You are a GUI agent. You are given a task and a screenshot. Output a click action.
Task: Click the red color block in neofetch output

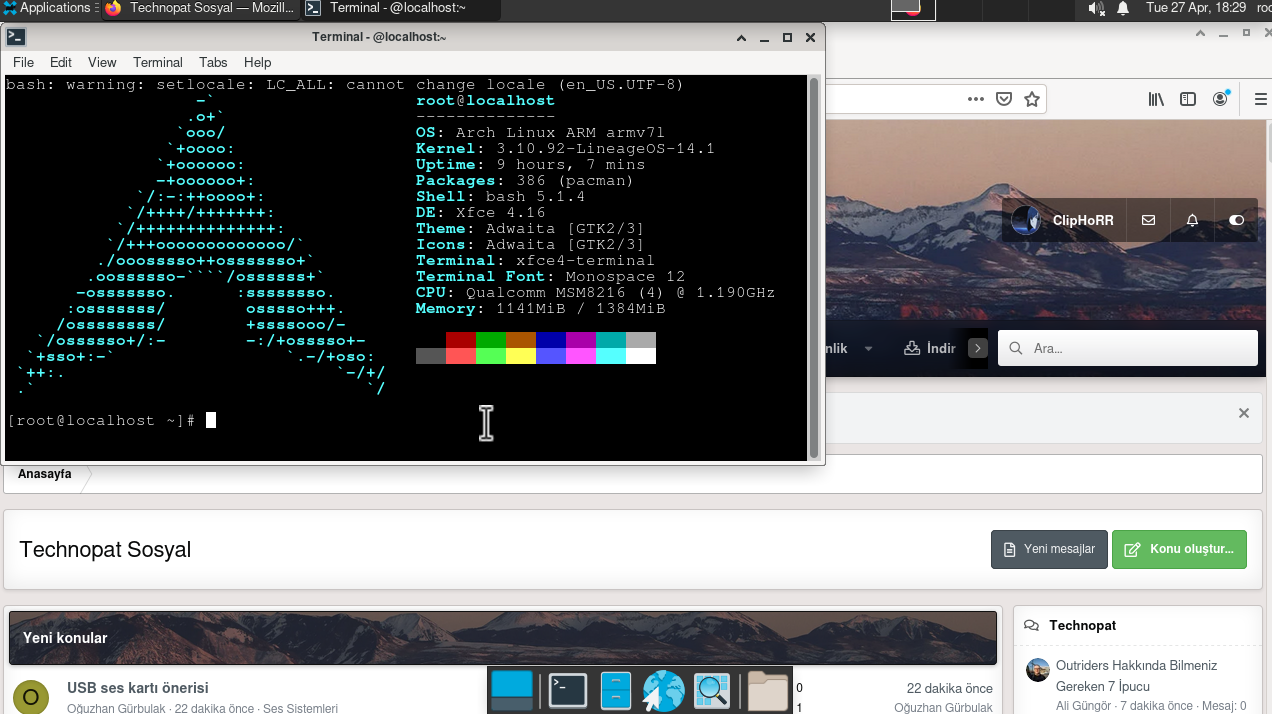[461, 340]
